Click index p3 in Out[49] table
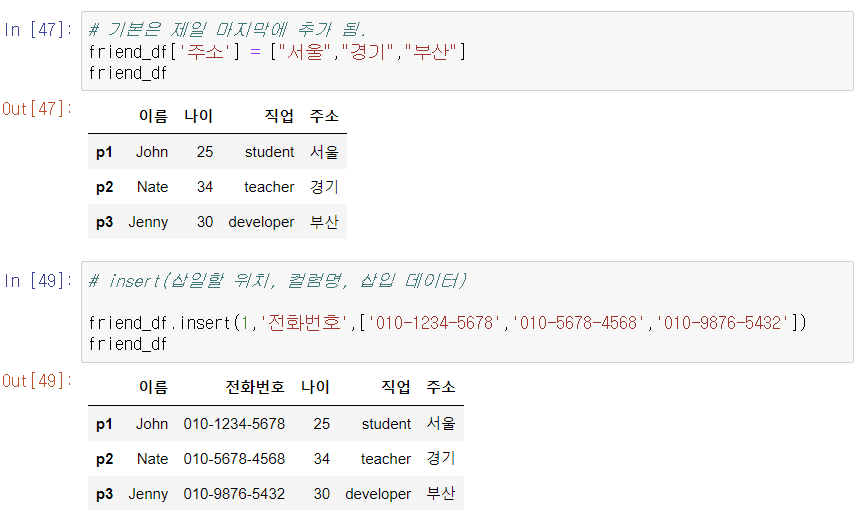The width and height of the screenshot is (867, 512). 104,494
